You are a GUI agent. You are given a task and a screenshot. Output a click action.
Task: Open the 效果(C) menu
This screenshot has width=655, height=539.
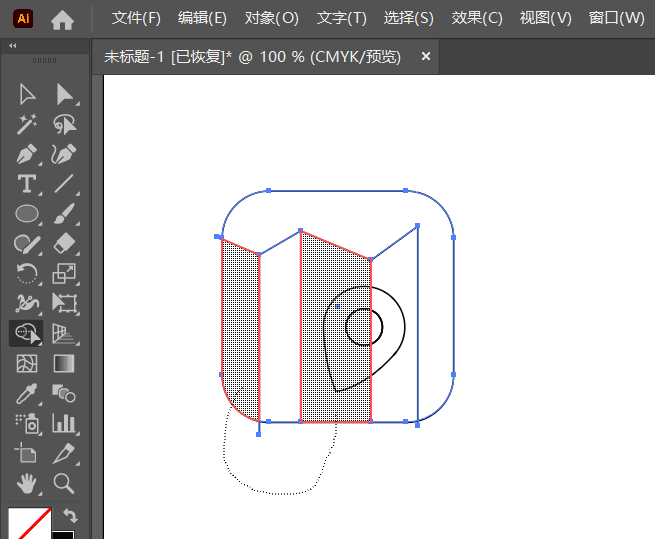pos(477,18)
